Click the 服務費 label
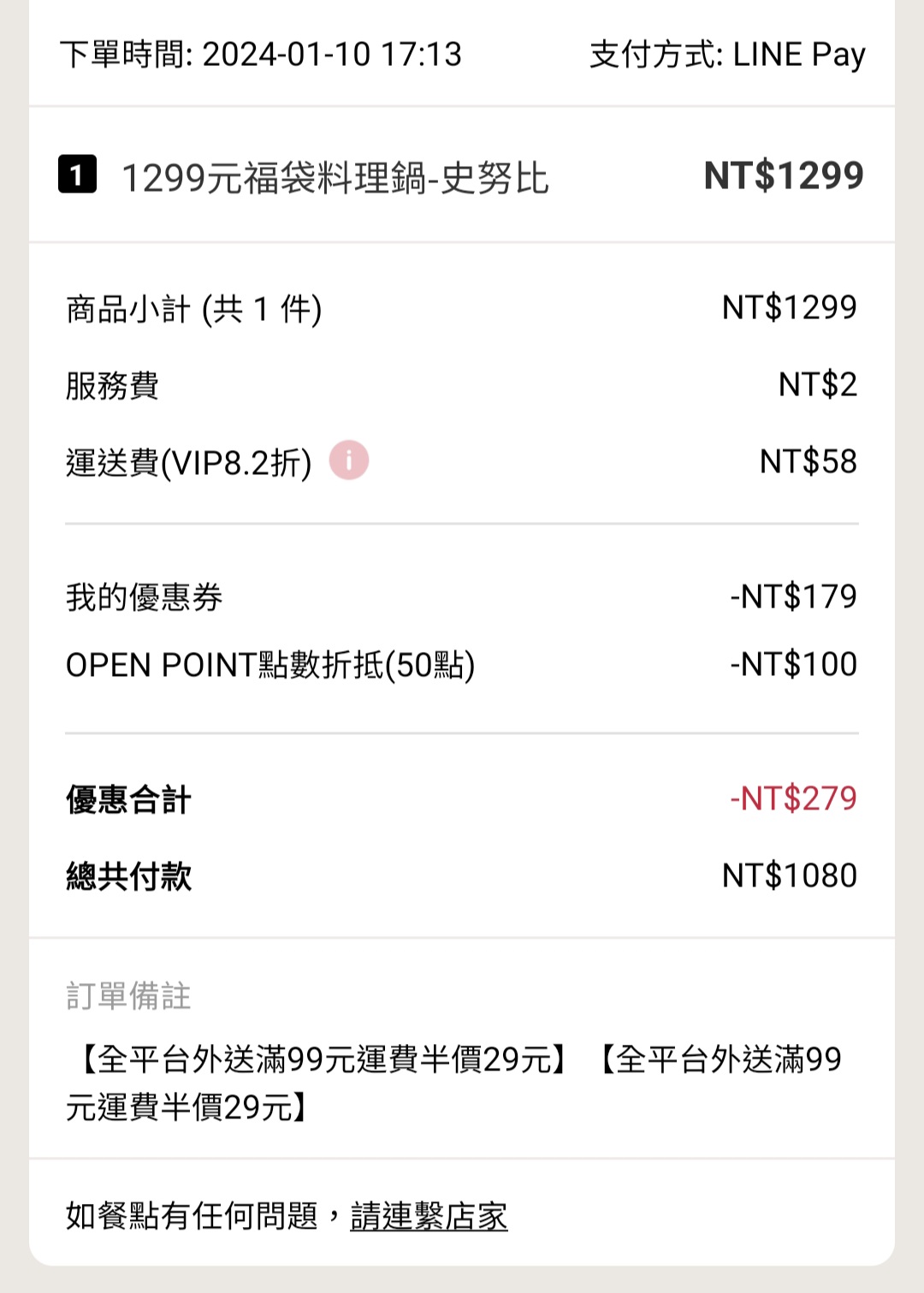 click(112, 386)
